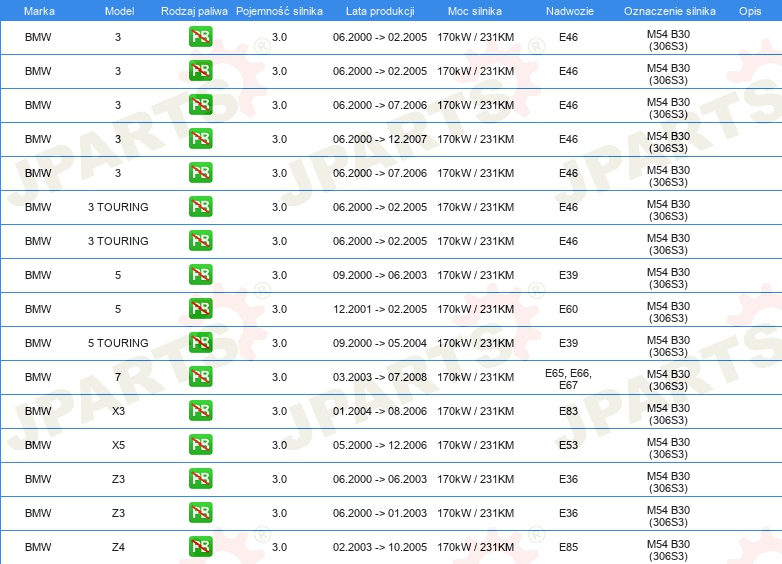The height and width of the screenshot is (564, 782).
Task: Click the BMW cell in the X3 row
Action: [38, 411]
